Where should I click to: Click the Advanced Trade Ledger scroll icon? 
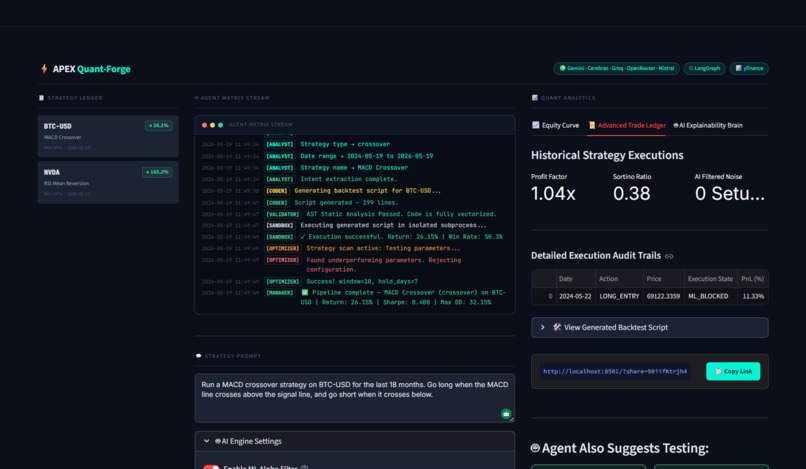(592, 125)
